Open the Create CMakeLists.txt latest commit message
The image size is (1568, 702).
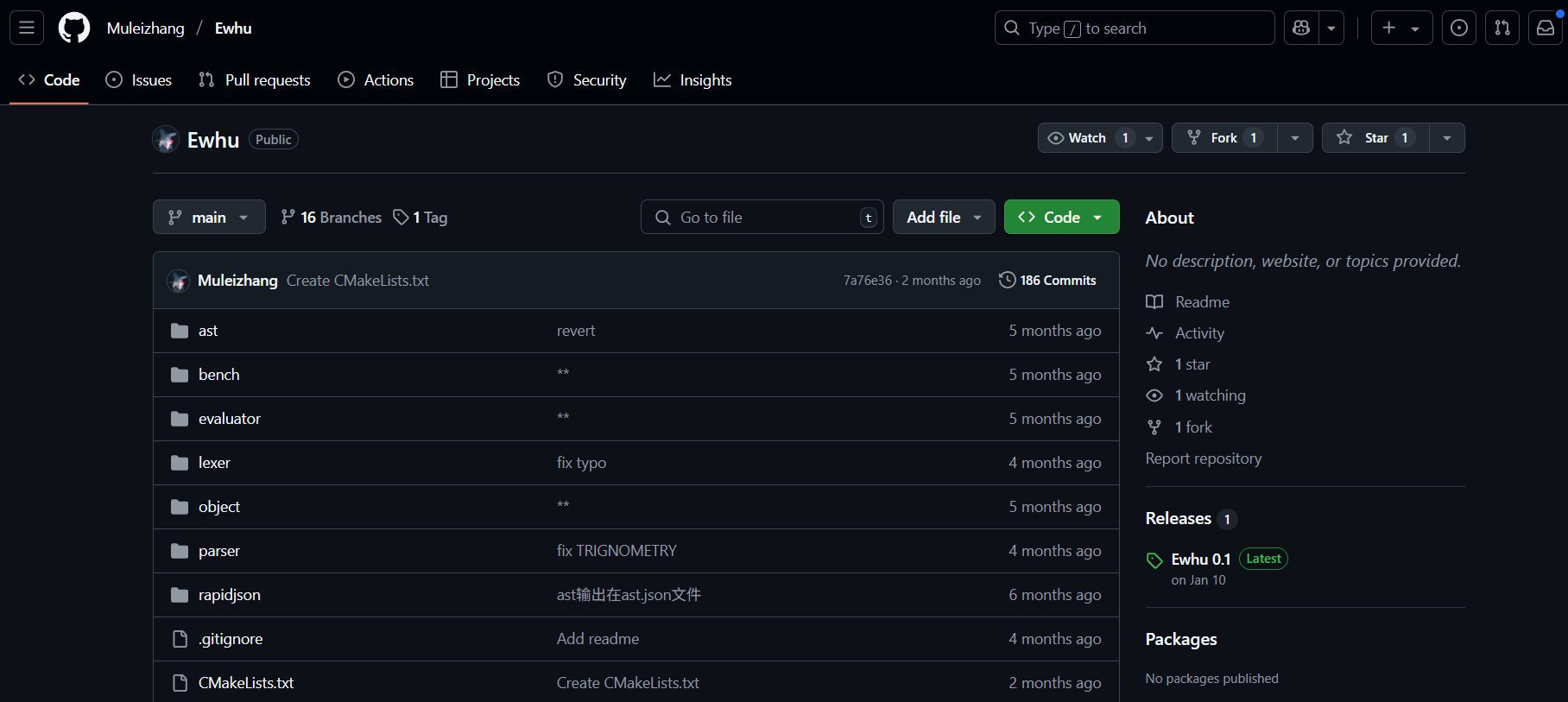coord(357,281)
